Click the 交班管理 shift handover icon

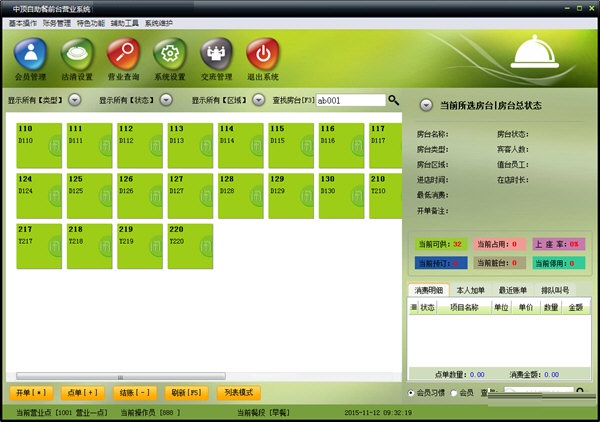pyautogui.click(x=216, y=57)
